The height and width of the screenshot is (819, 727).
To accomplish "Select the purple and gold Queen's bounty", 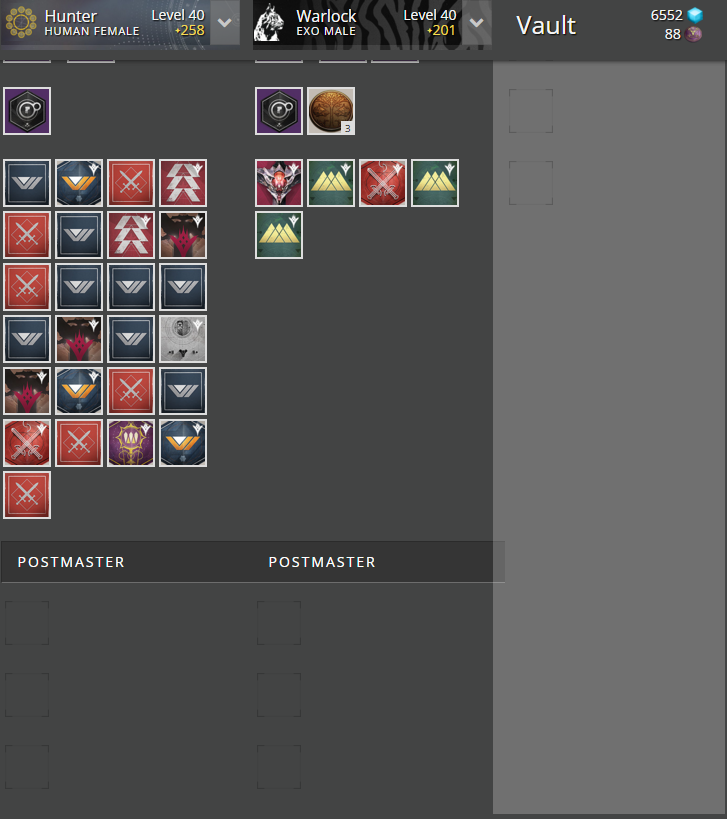I will [131, 443].
